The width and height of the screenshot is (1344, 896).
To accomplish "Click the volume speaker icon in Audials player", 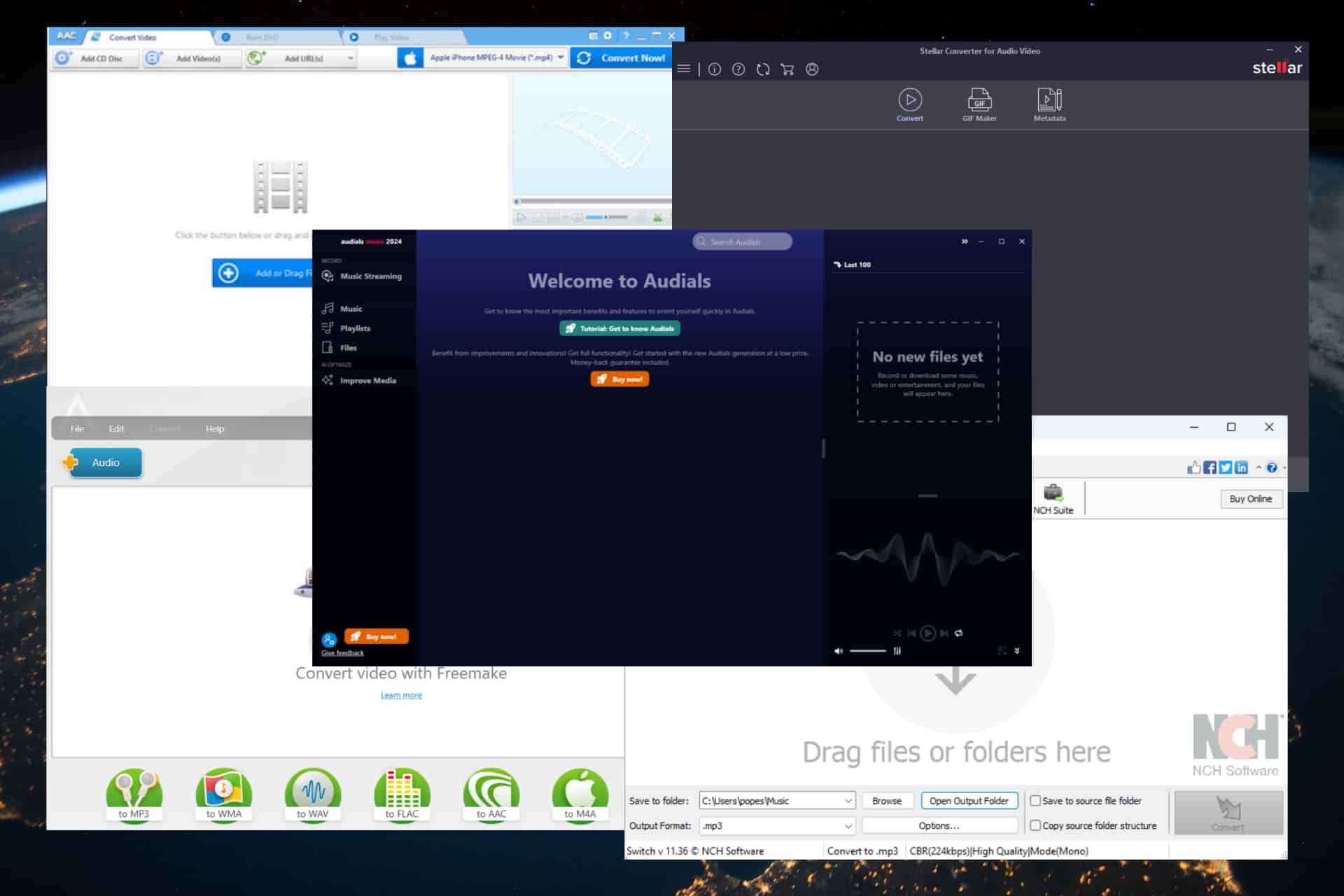I will tap(839, 651).
